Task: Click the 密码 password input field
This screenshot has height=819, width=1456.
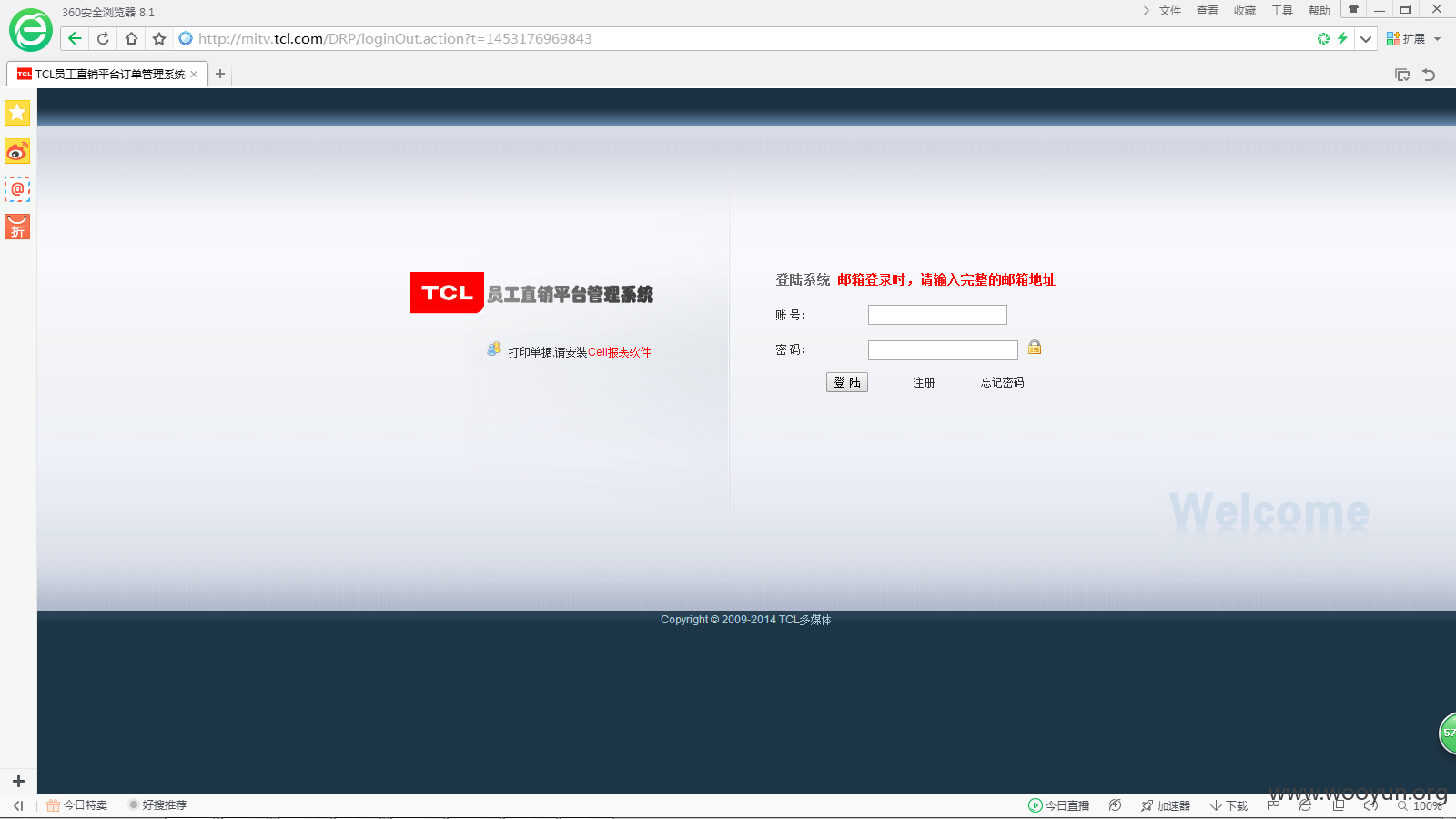Action: pos(943,350)
